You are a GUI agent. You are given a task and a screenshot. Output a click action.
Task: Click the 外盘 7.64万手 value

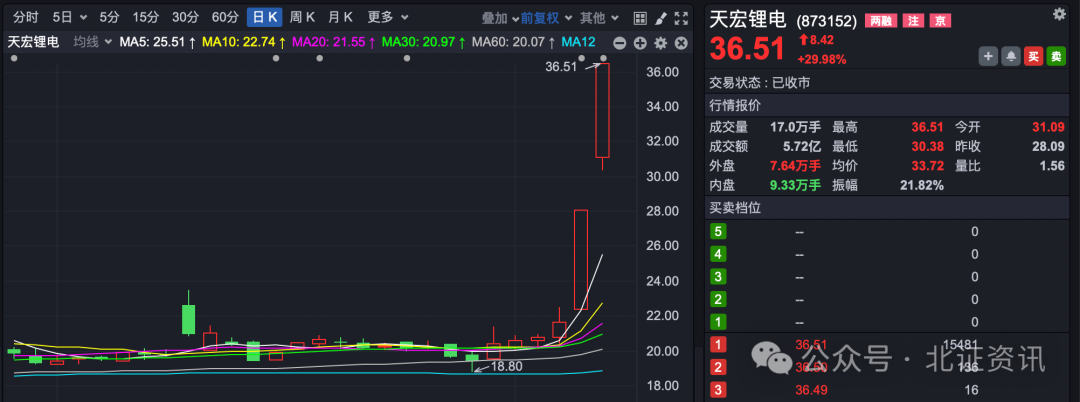pyautogui.click(x=796, y=166)
